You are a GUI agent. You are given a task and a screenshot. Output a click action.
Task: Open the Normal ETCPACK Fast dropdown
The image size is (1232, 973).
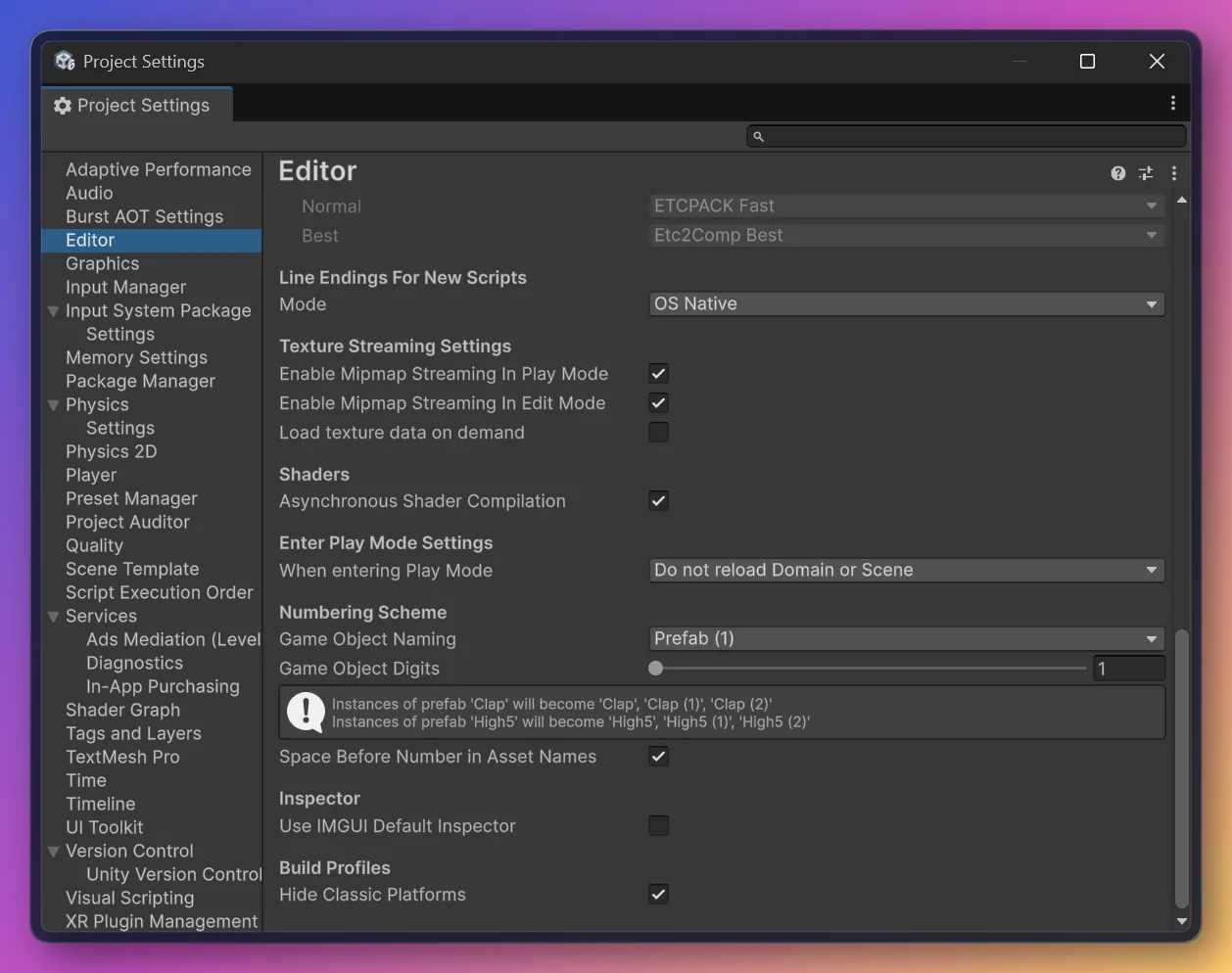point(907,206)
